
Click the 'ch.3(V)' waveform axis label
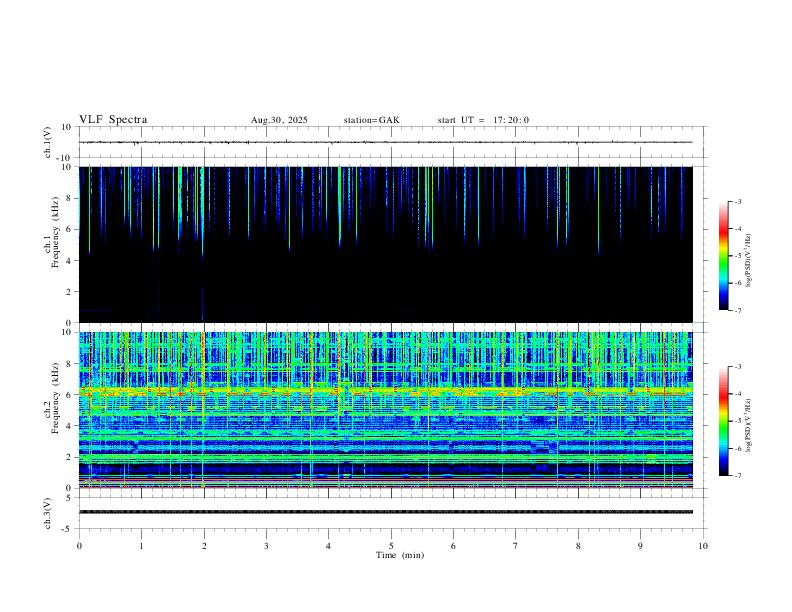pos(48,513)
